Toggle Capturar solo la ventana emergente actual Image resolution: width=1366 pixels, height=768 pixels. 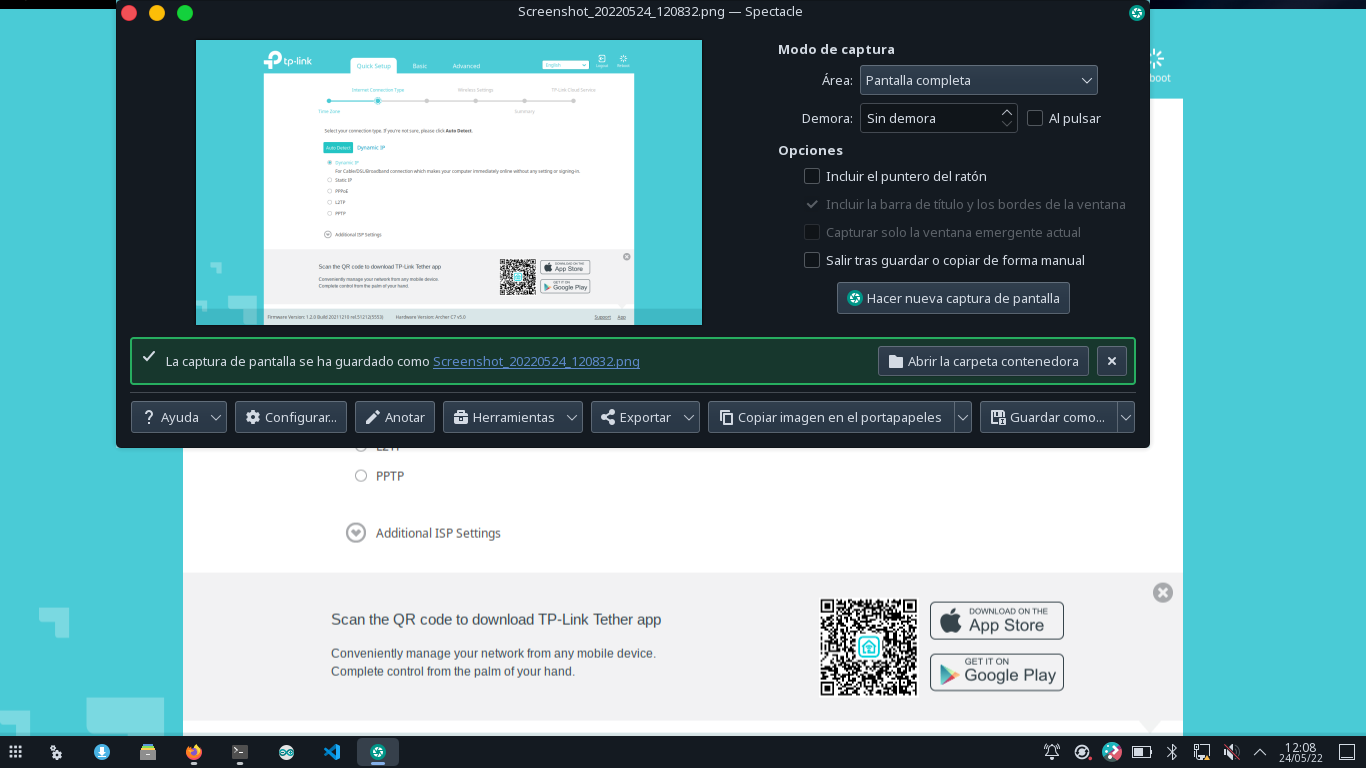812,232
